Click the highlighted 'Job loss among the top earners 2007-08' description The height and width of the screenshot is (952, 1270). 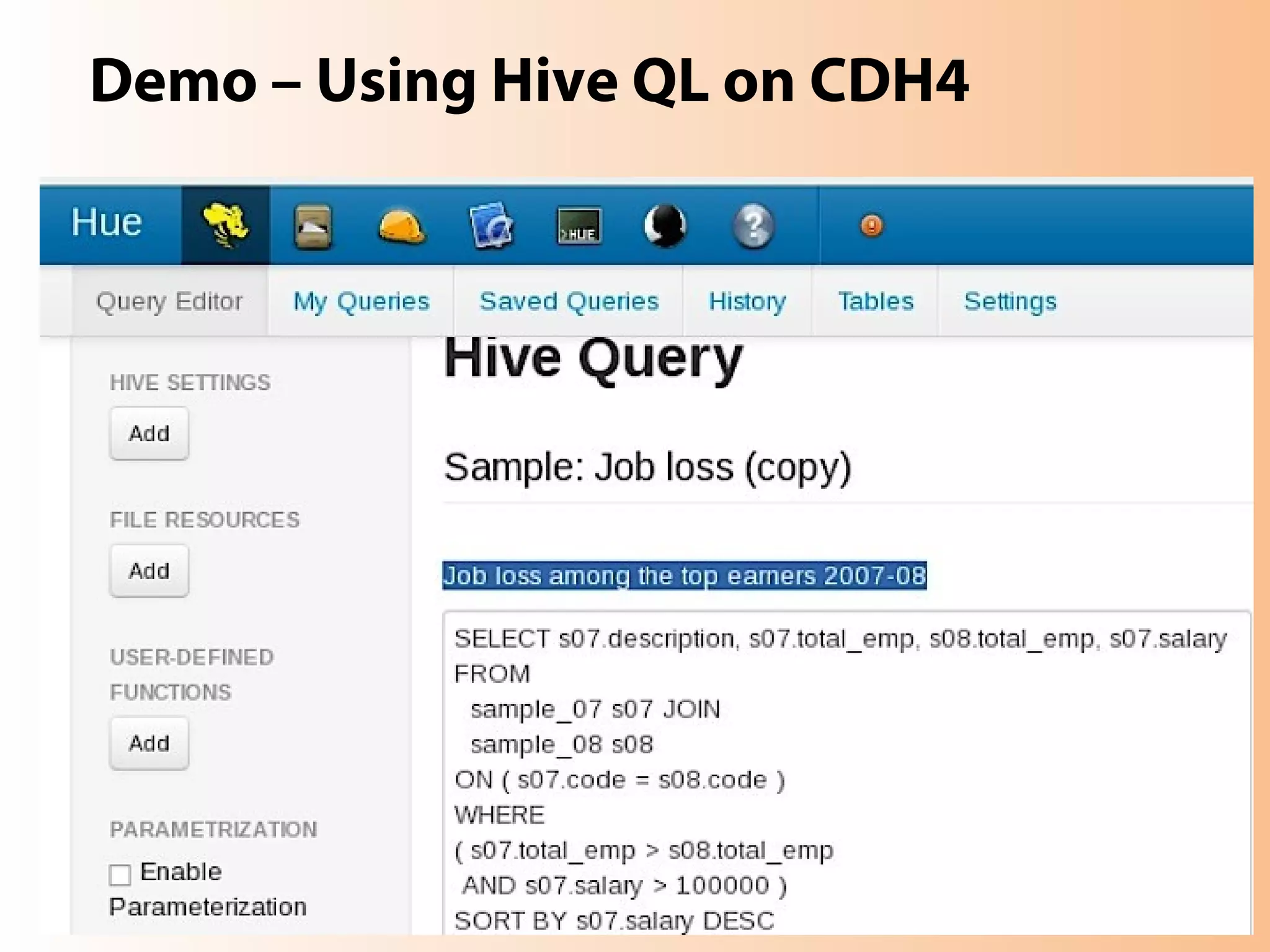(685, 576)
